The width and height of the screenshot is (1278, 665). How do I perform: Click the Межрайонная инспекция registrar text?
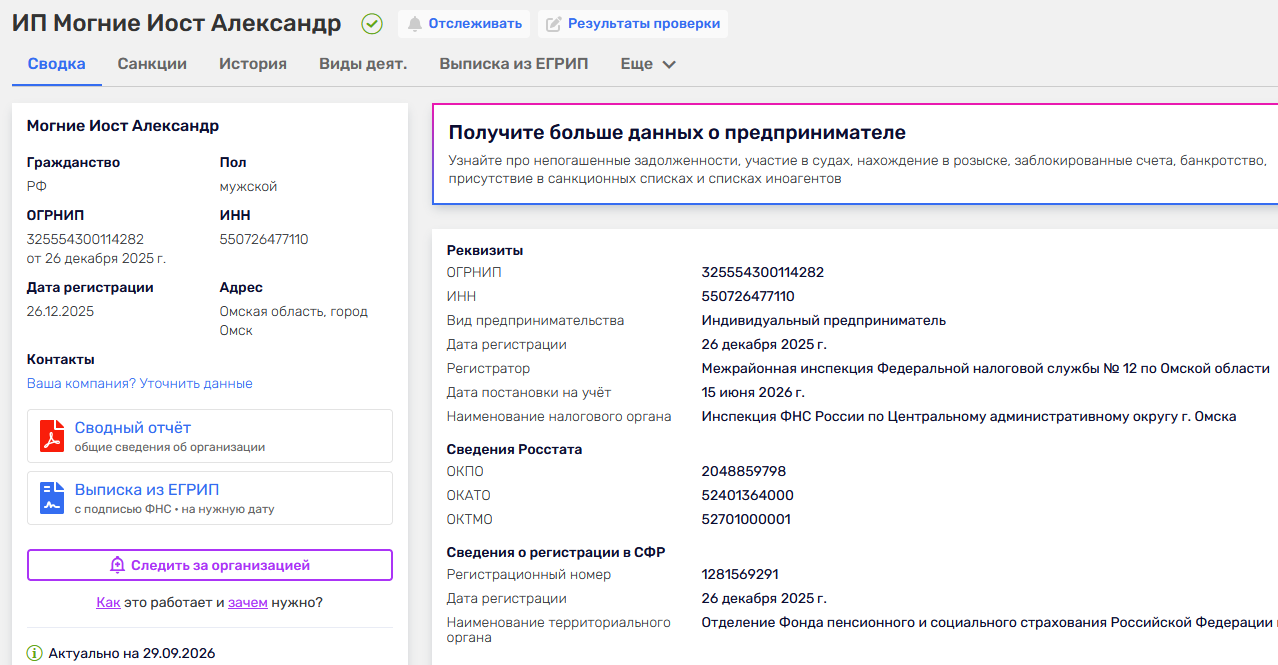[x=986, y=368]
